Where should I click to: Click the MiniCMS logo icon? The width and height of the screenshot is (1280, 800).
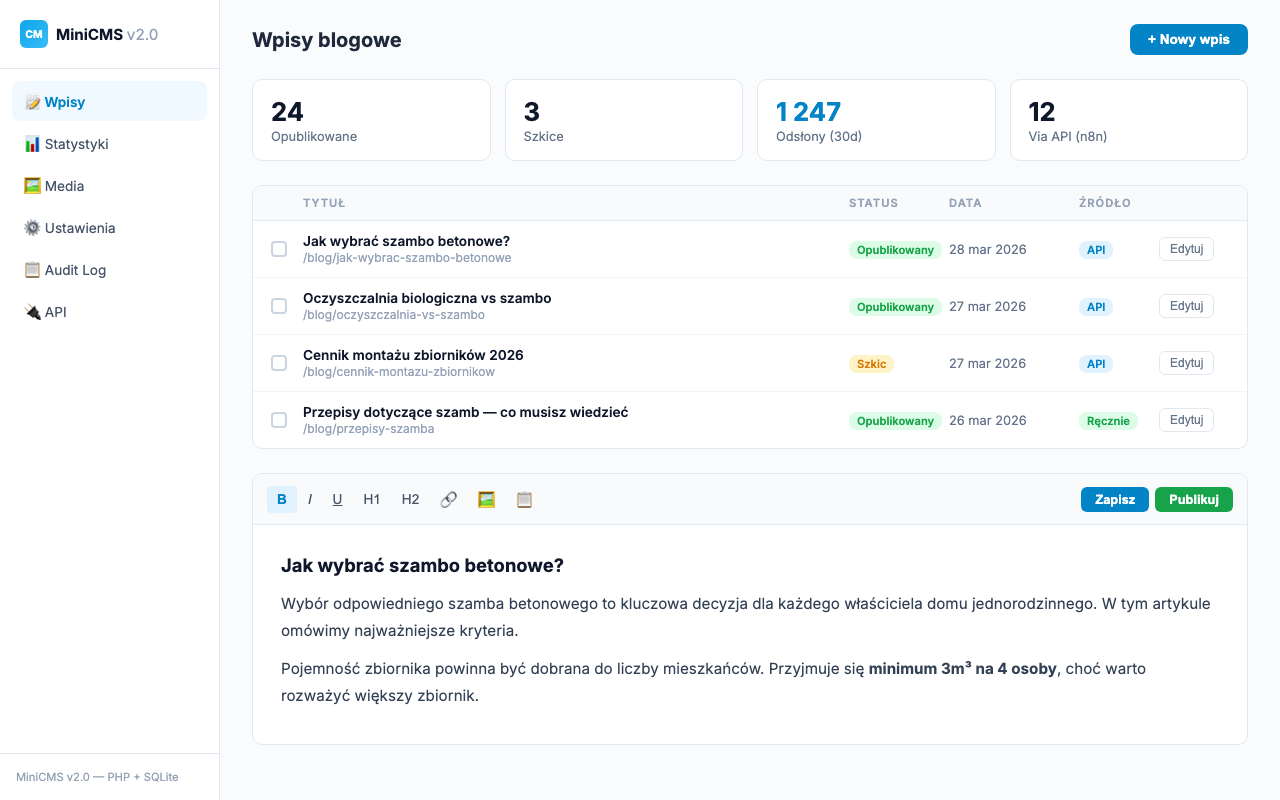click(34, 34)
